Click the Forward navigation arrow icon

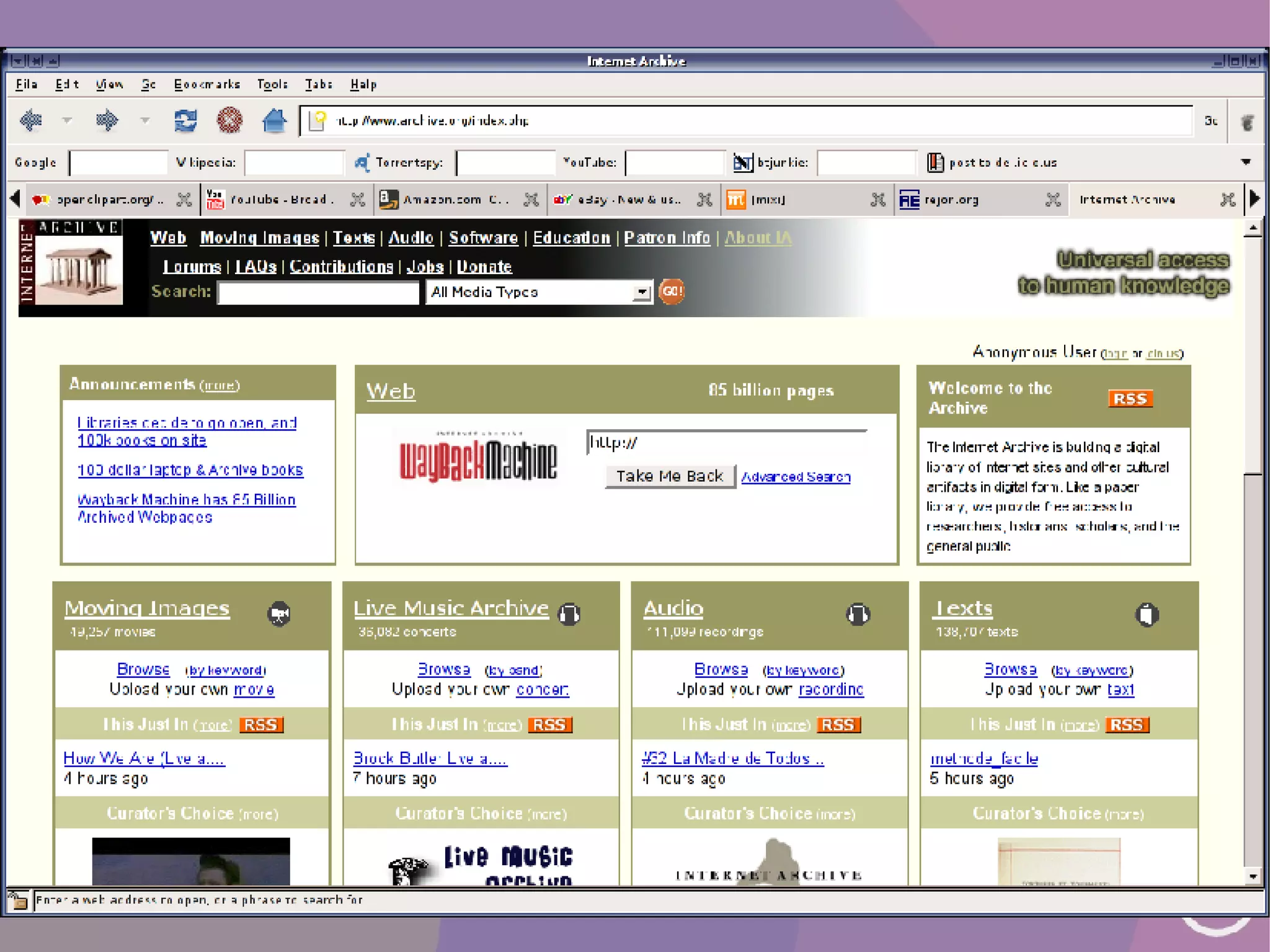tap(107, 120)
